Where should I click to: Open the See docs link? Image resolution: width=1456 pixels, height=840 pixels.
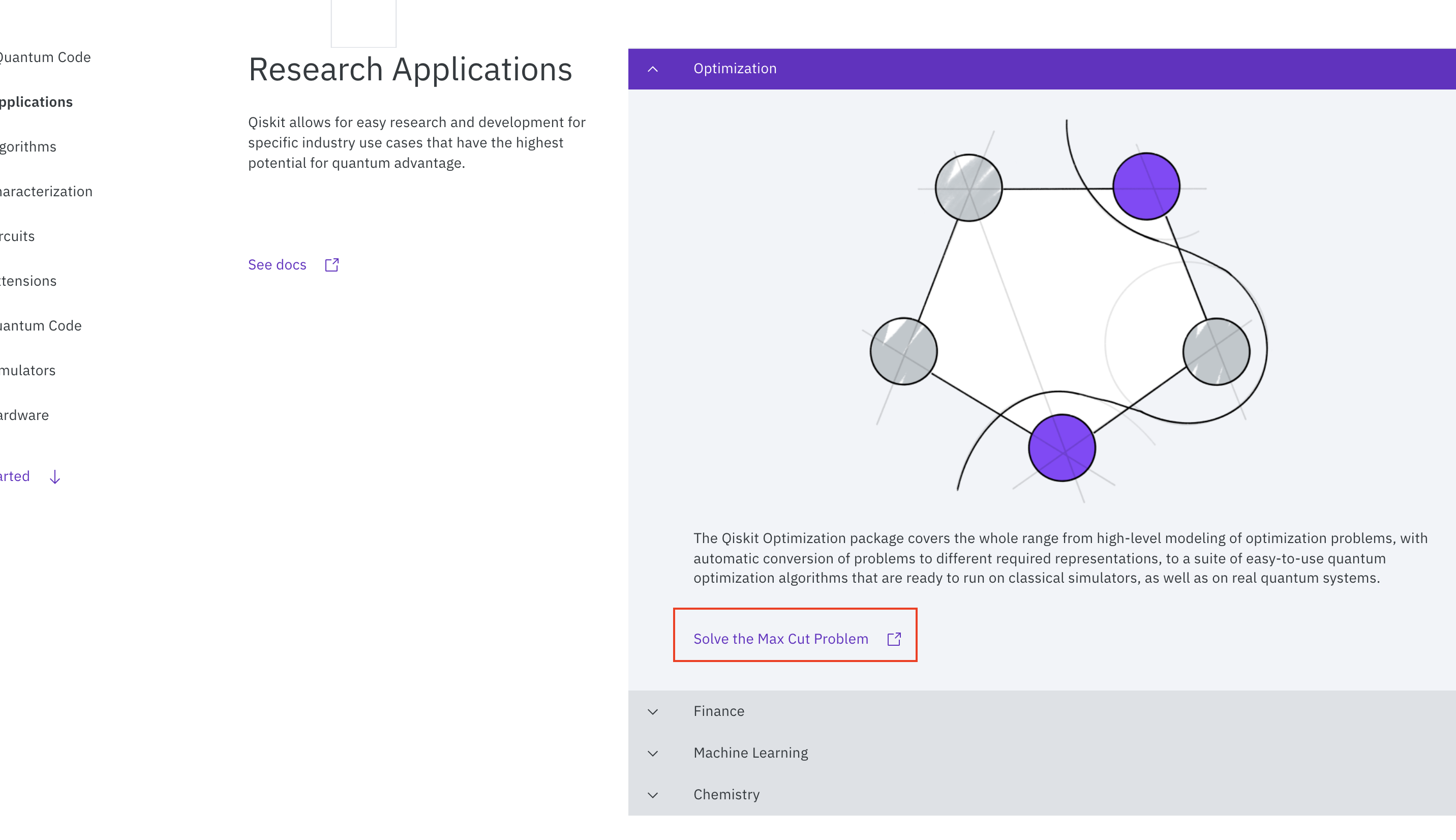[278, 265]
